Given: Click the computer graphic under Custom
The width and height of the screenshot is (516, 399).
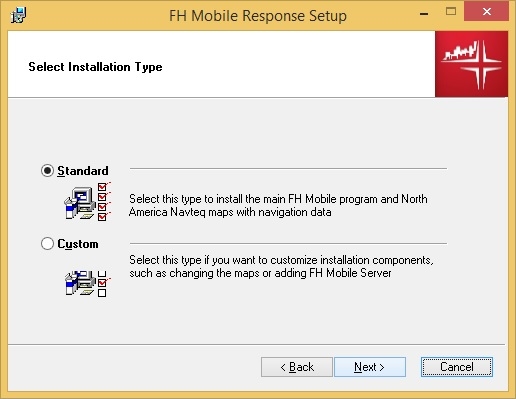Looking at the screenshot, I should click(80, 283).
